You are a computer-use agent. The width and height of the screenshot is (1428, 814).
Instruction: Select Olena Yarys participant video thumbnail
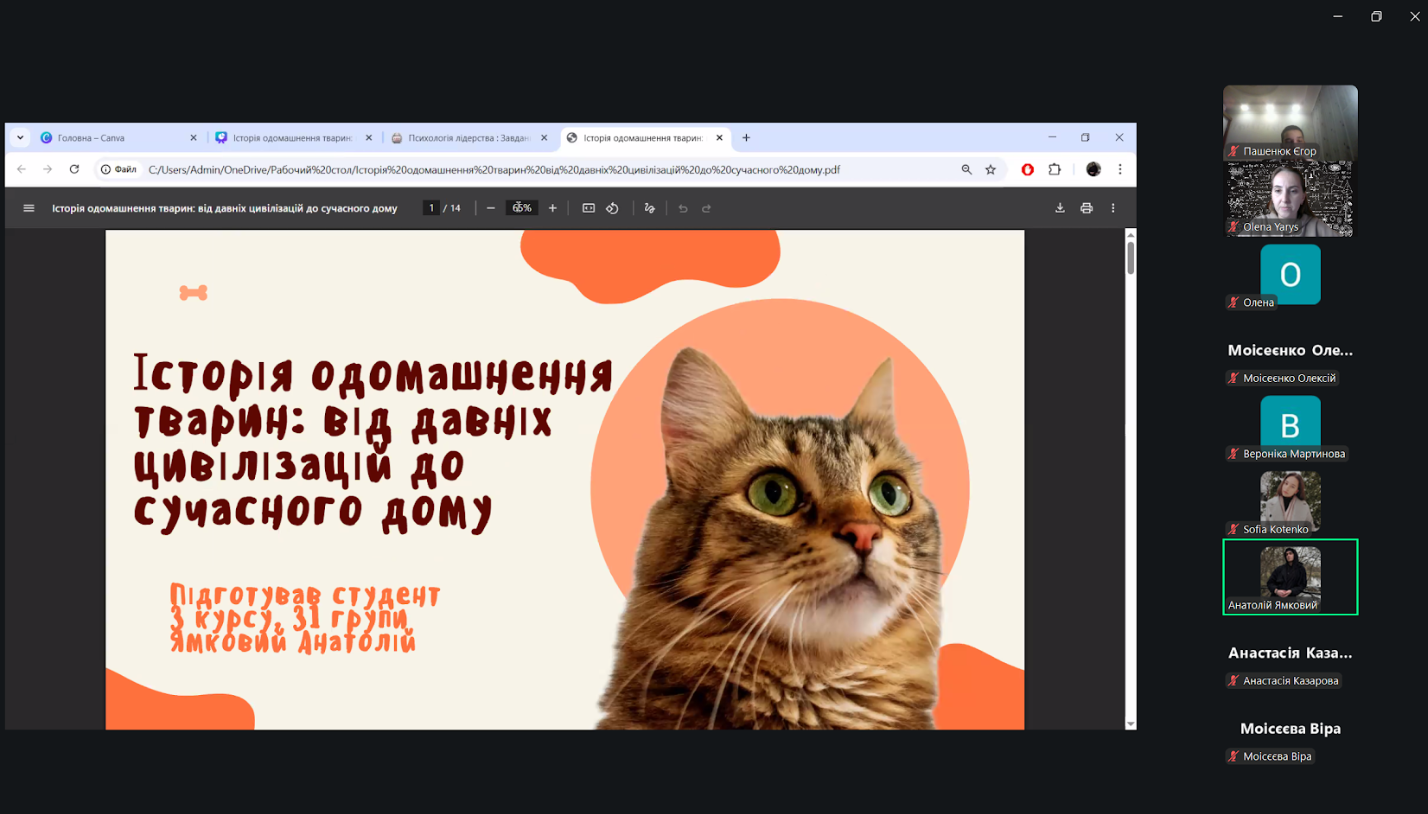click(x=1290, y=199)
